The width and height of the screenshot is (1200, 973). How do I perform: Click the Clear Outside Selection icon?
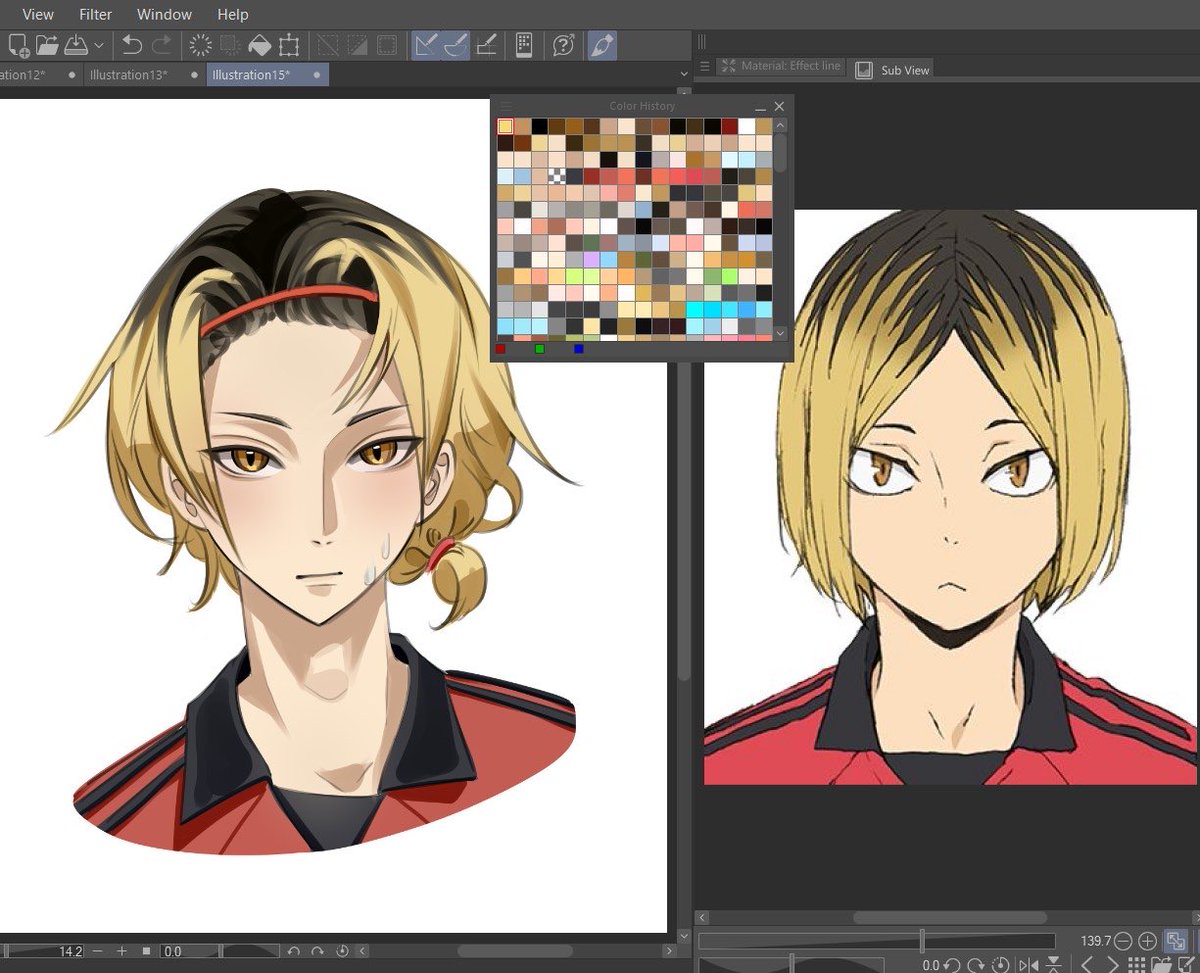click(230, 45)
